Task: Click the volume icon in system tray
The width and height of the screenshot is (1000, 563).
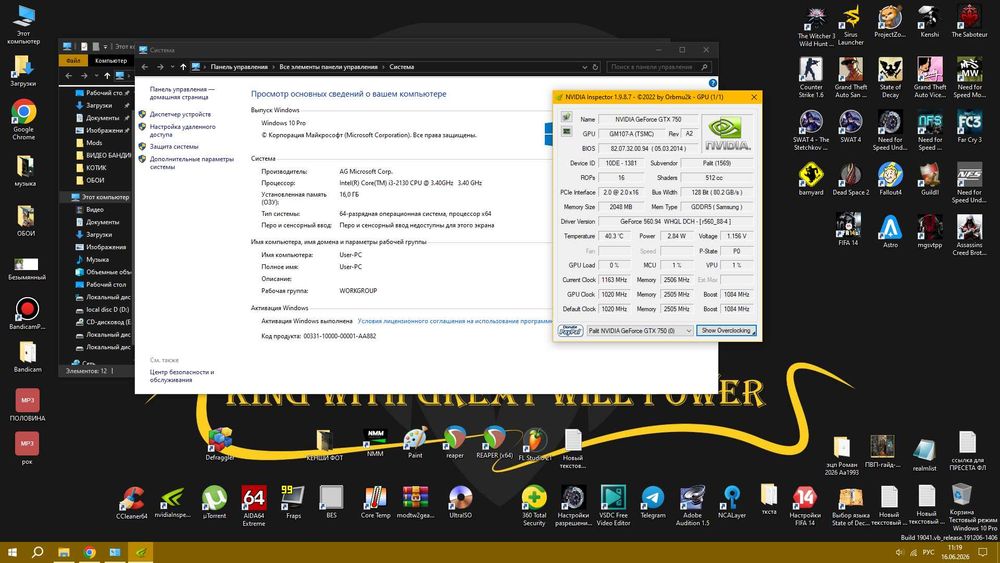Action: [x=899, y=552]
